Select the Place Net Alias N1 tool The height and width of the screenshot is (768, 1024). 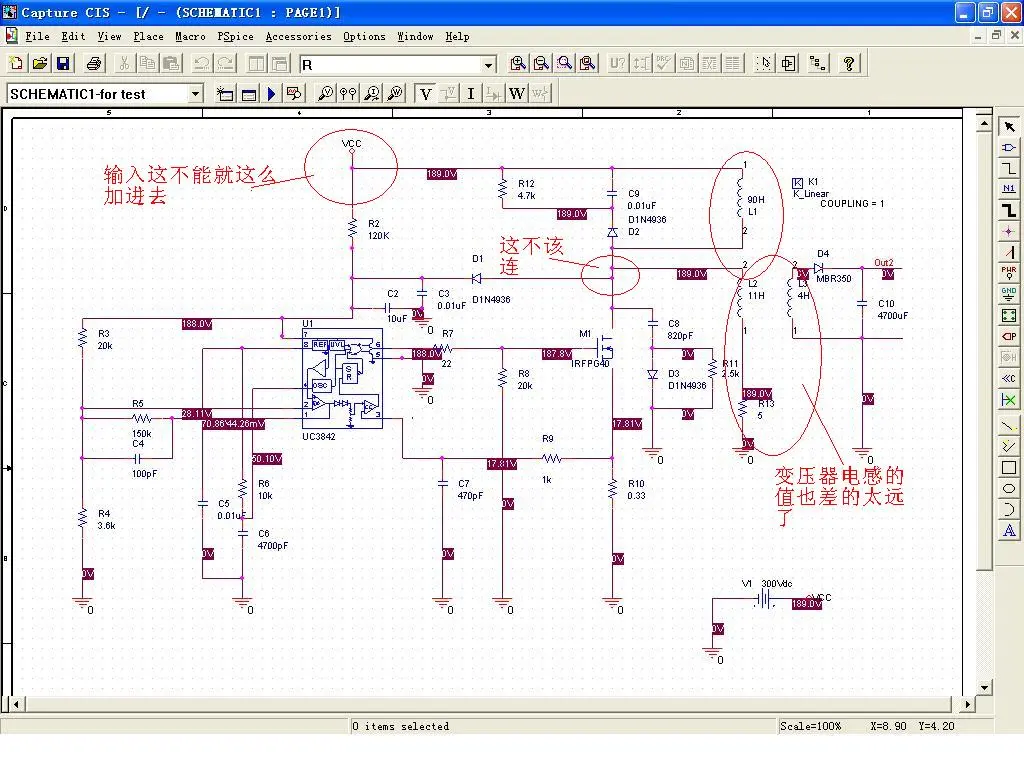click(x=1009, y=189)
